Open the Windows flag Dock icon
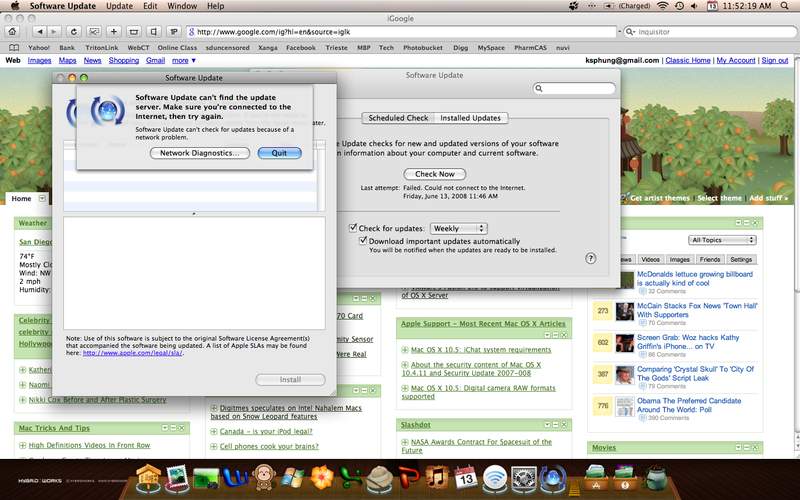800x500 pixels. click(x=293, y=478)
